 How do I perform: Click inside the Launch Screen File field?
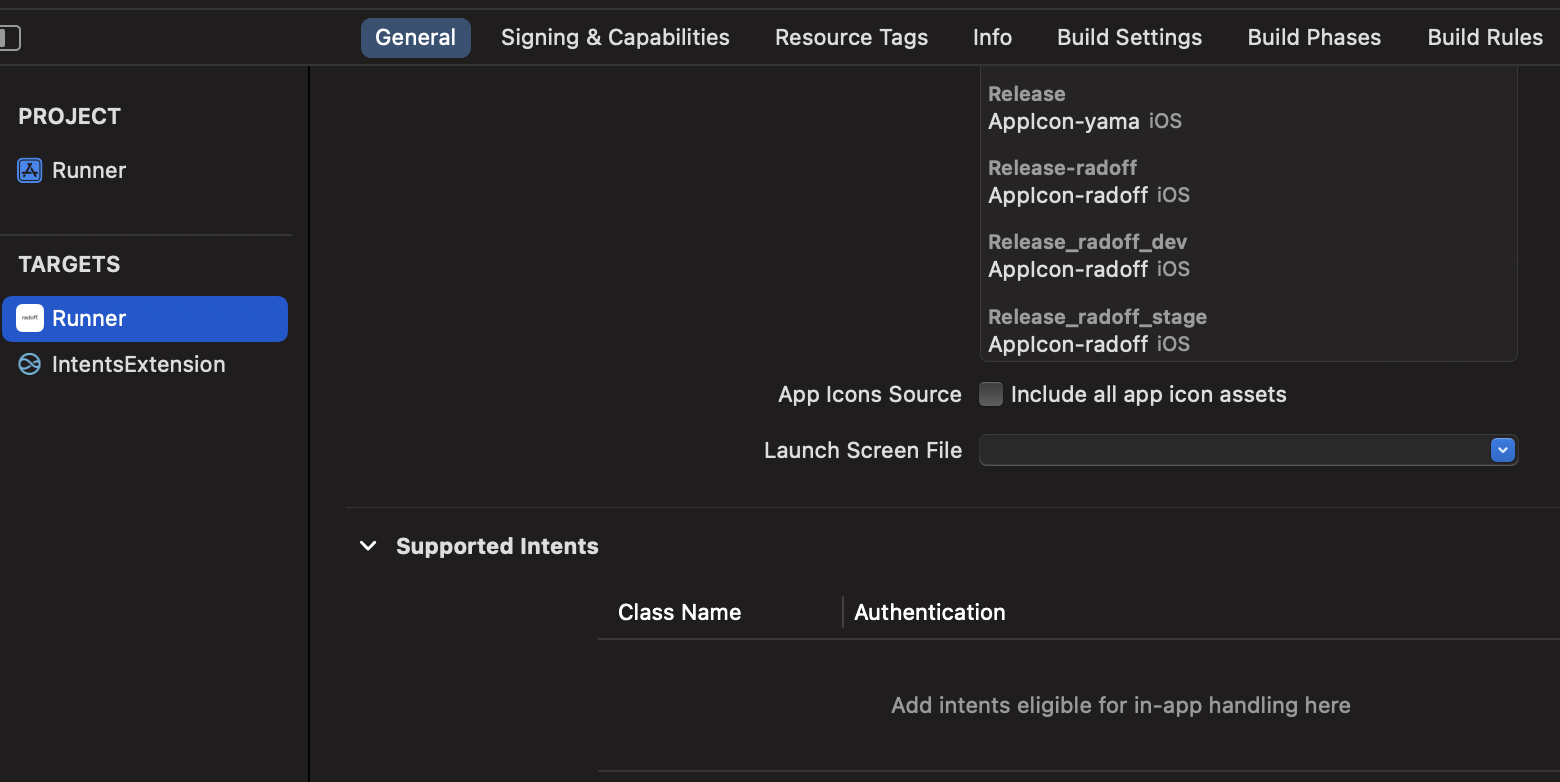click(x=1232, y=450)
